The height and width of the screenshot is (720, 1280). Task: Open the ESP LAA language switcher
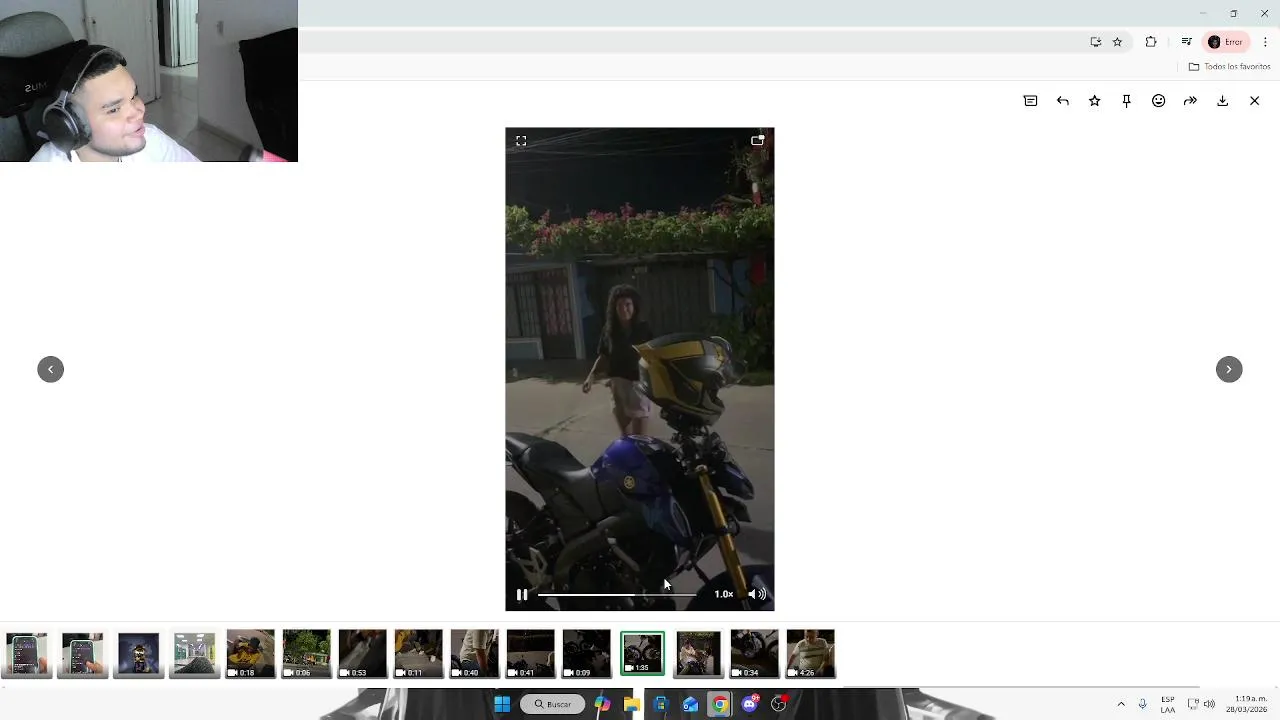(1168, 704)
